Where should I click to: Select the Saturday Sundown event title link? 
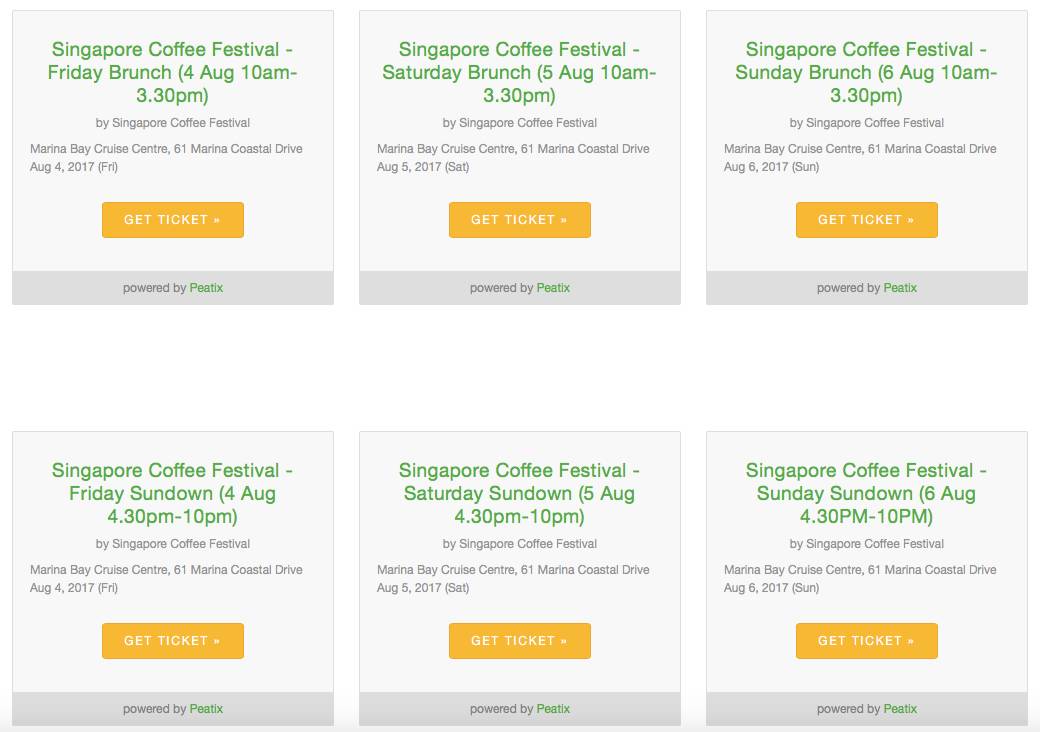[519, 494]
